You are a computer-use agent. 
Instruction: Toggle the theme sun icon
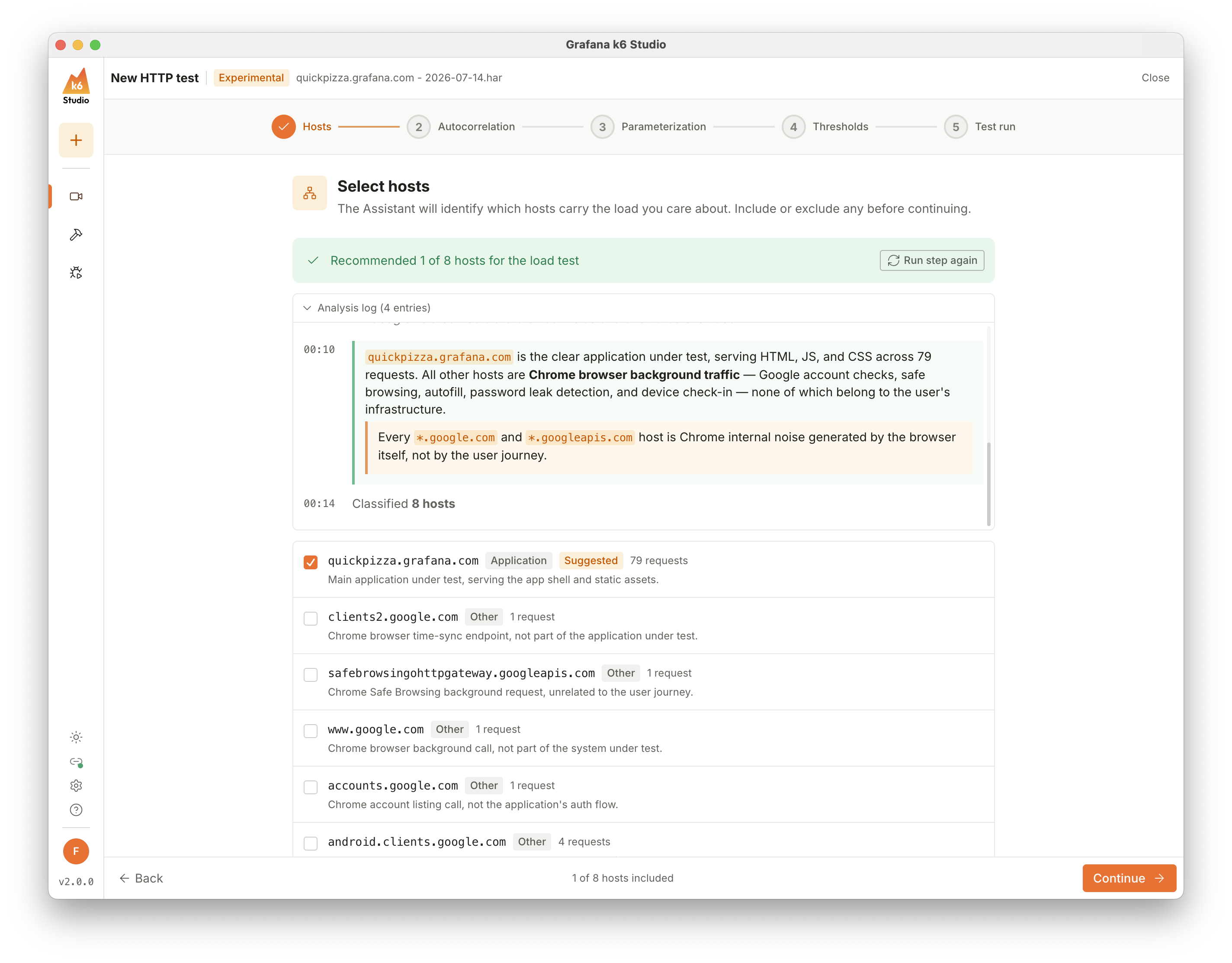tap(76, 737)
